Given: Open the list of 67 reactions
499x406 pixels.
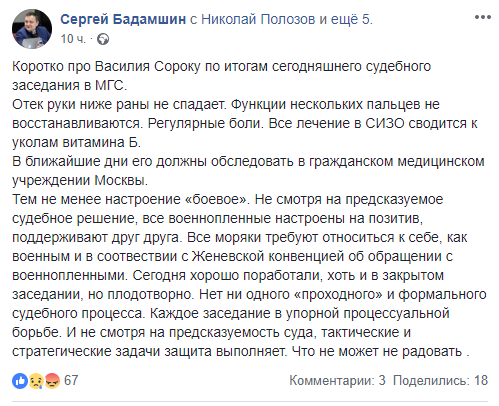Looking at the screenshot, I should (71, 380).
